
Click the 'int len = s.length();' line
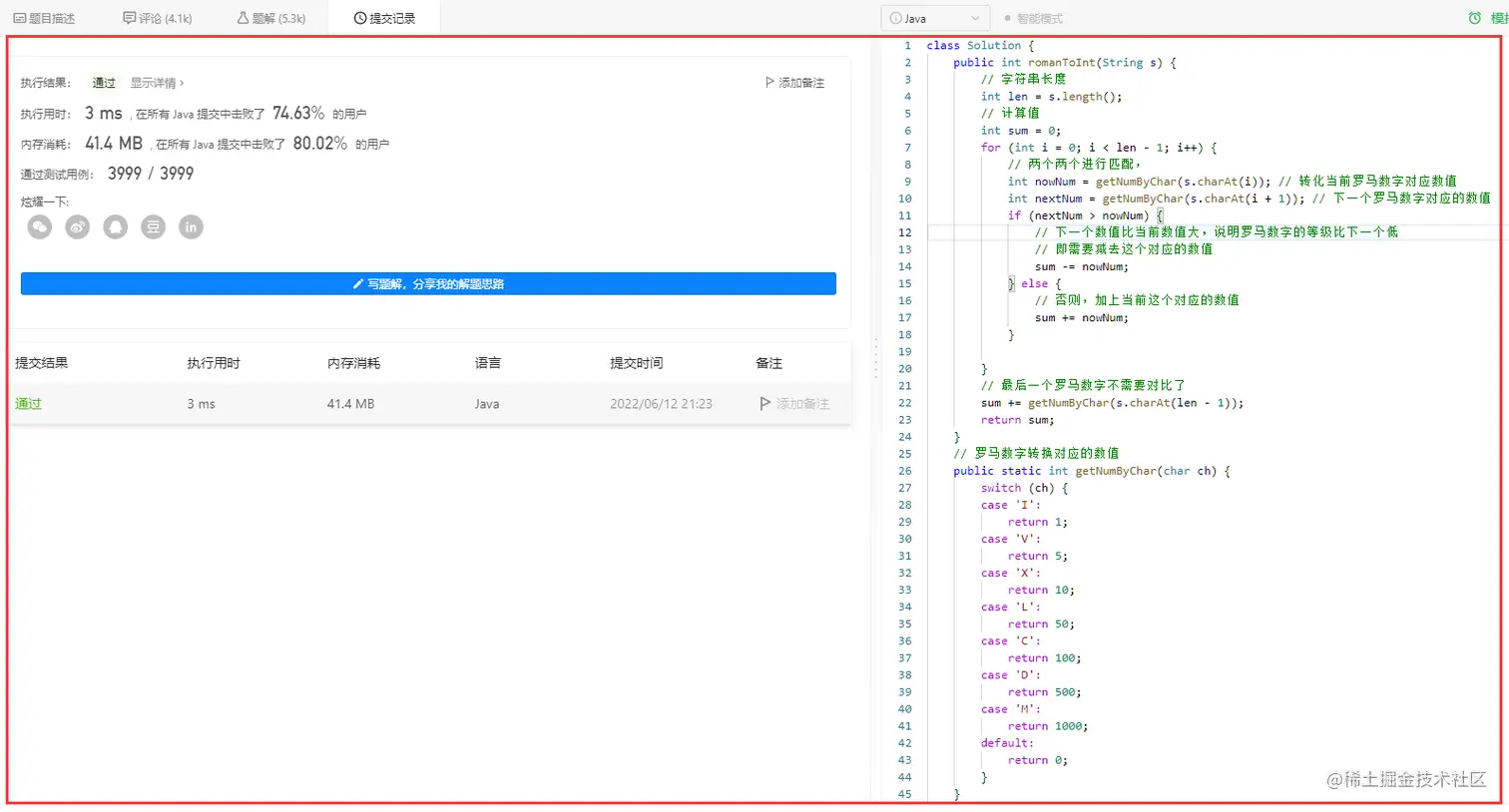(x=1051, y=97)
